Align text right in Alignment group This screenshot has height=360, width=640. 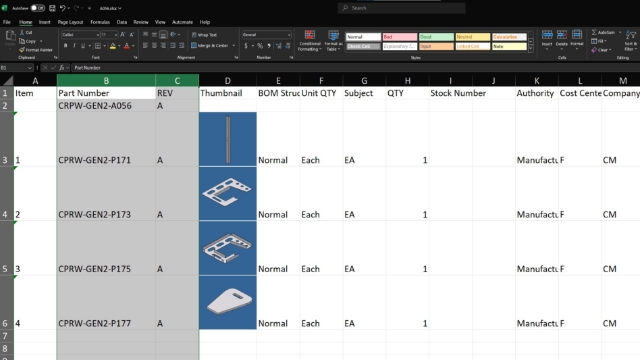tap(163, 46)
